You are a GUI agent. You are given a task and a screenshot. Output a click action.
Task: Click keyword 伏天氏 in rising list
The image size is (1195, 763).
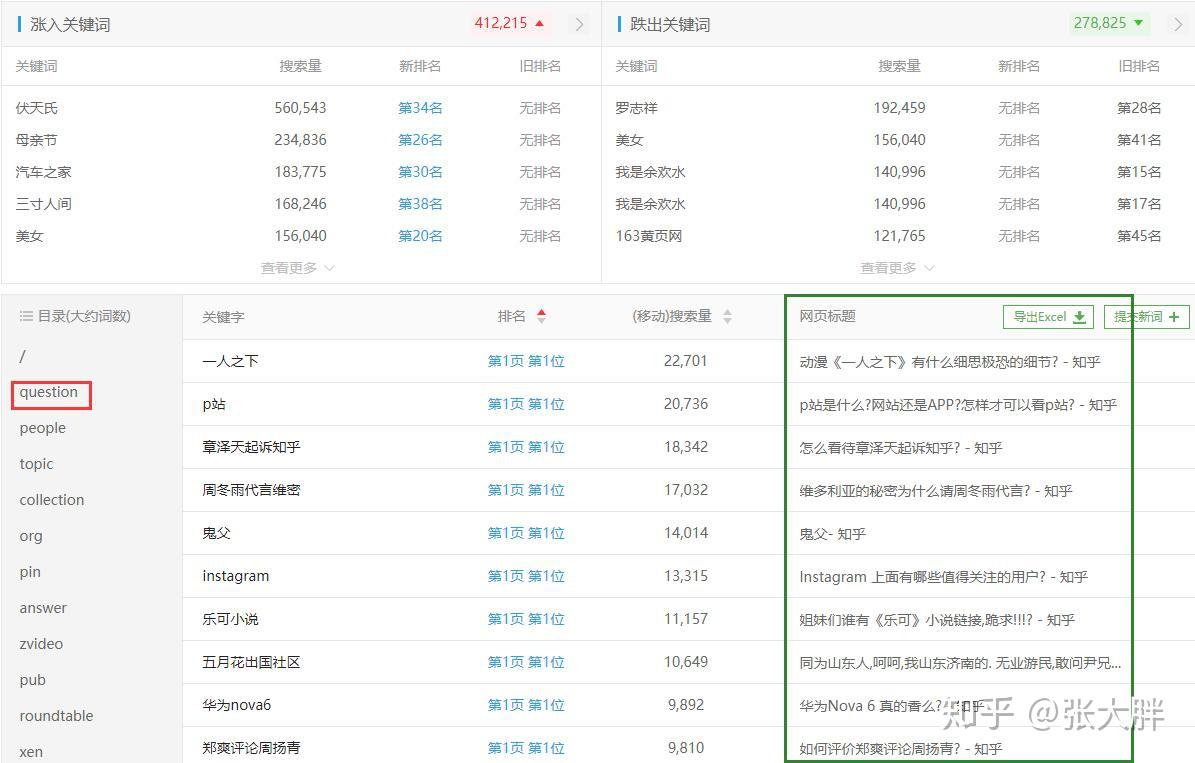pyautogui.click(x=37, y=108)
